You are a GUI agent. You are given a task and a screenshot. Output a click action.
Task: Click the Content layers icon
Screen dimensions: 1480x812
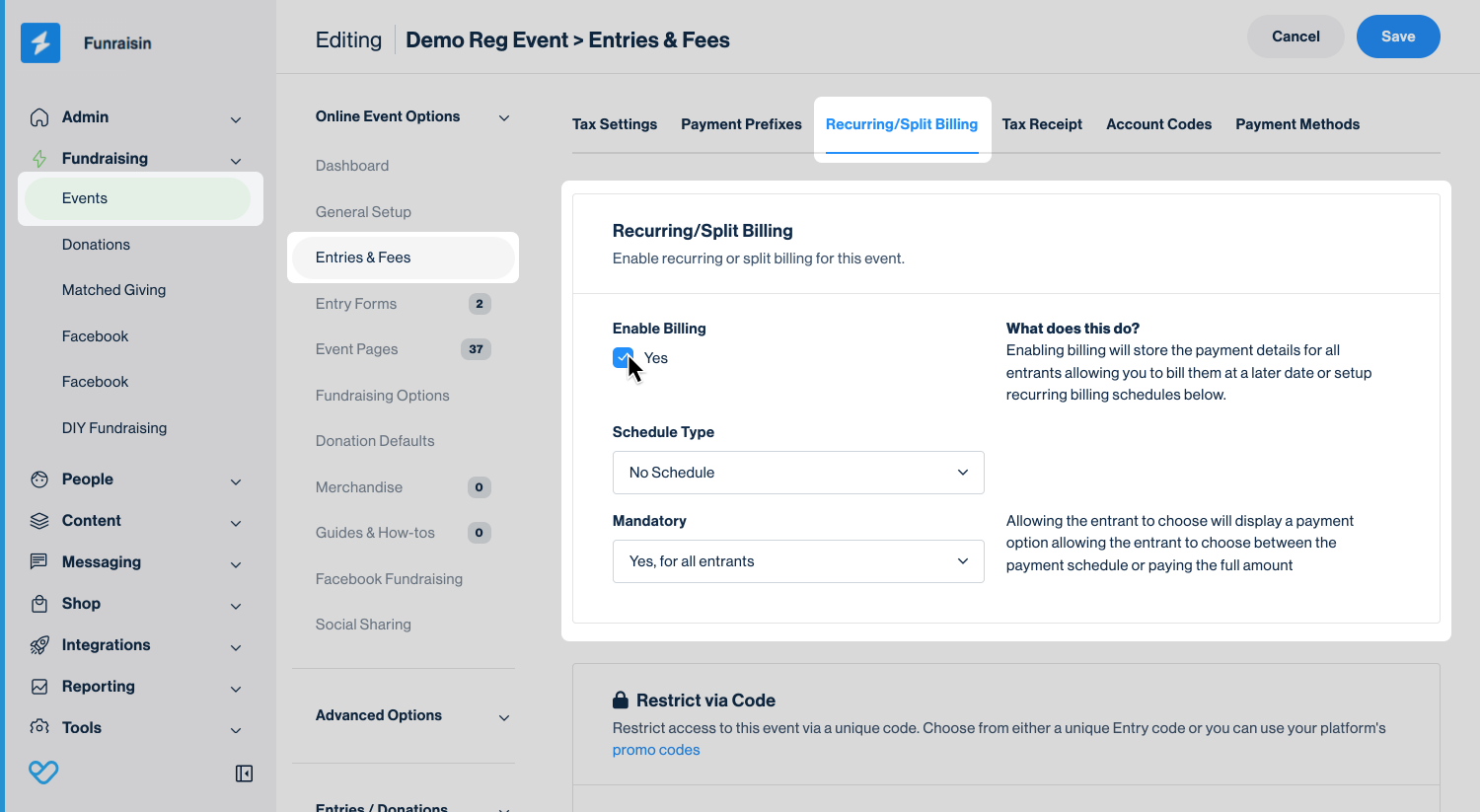[x=39, y=521]
